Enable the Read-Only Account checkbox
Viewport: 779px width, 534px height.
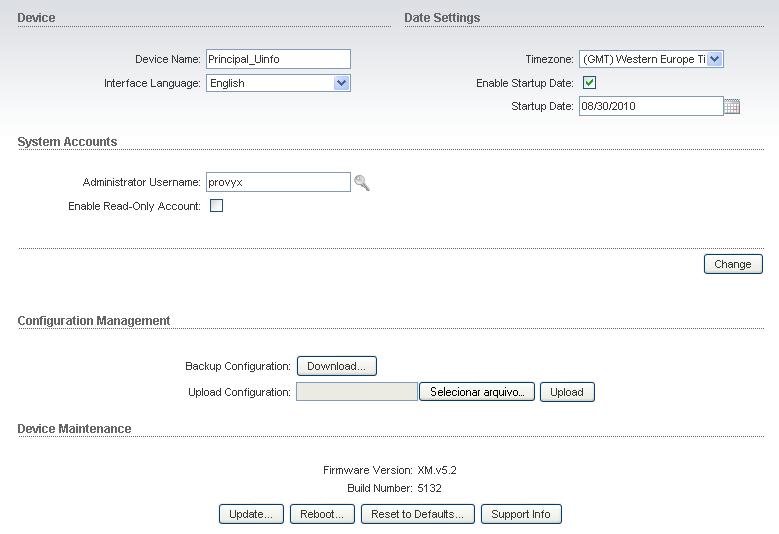216,206
